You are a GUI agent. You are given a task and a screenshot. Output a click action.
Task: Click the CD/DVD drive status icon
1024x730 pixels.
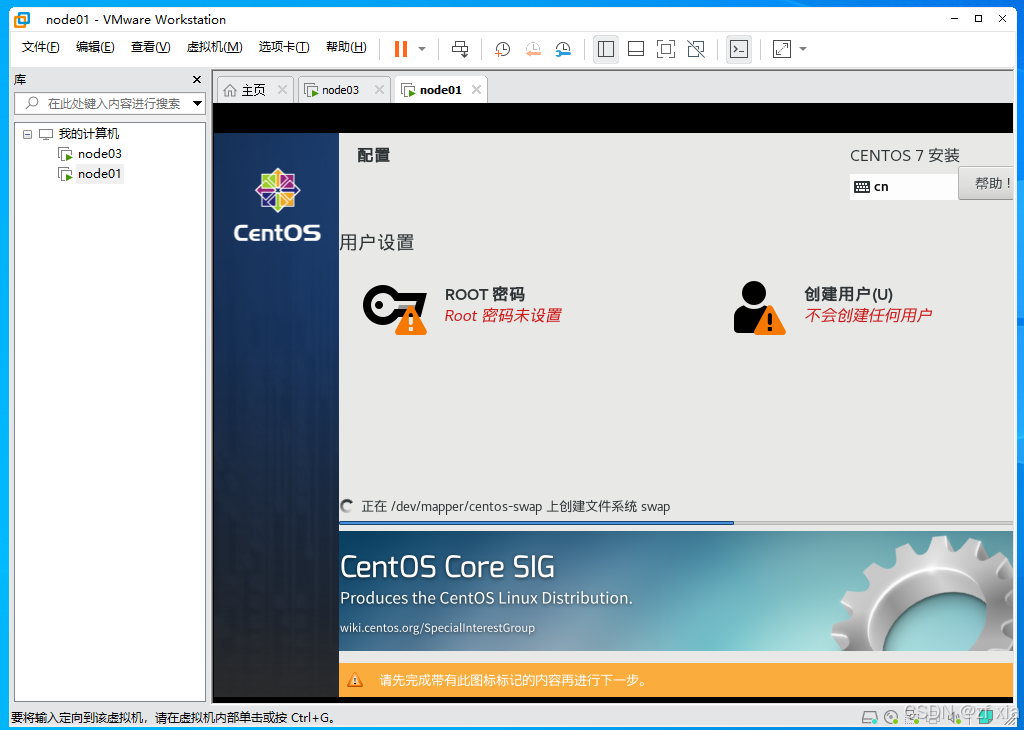[x=891, y=718]
